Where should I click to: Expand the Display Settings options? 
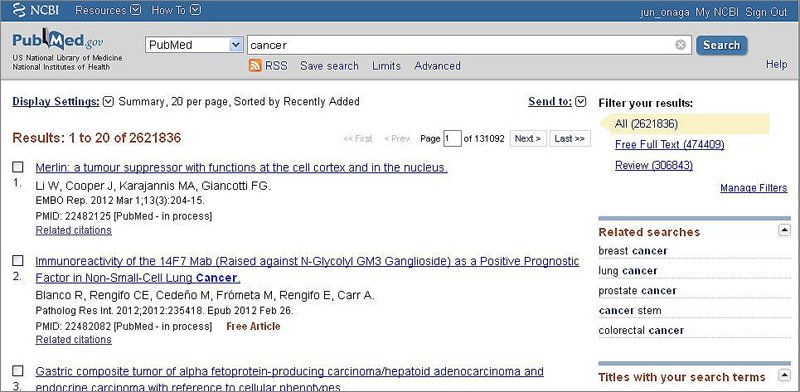63,102
